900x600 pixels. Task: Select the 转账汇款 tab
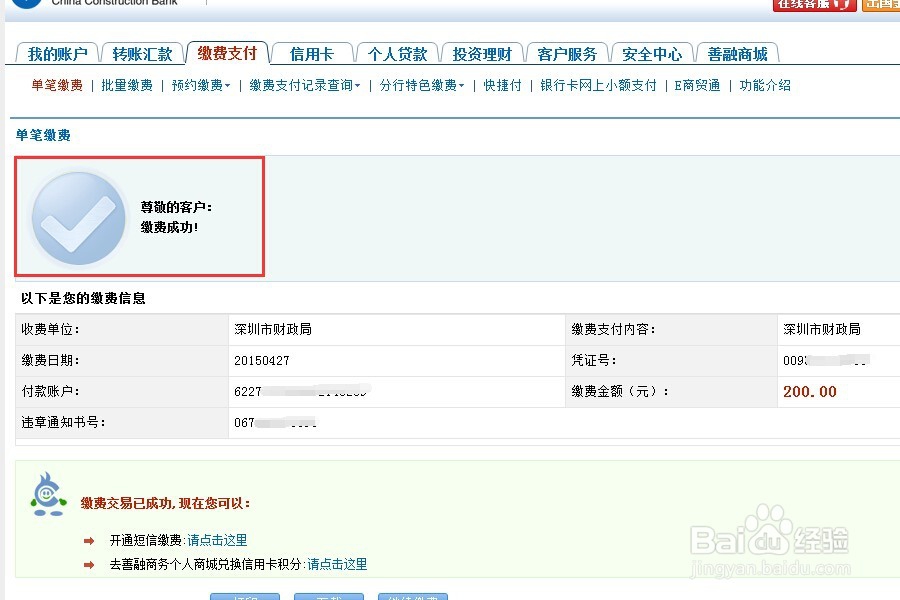[x=143, y=51]
